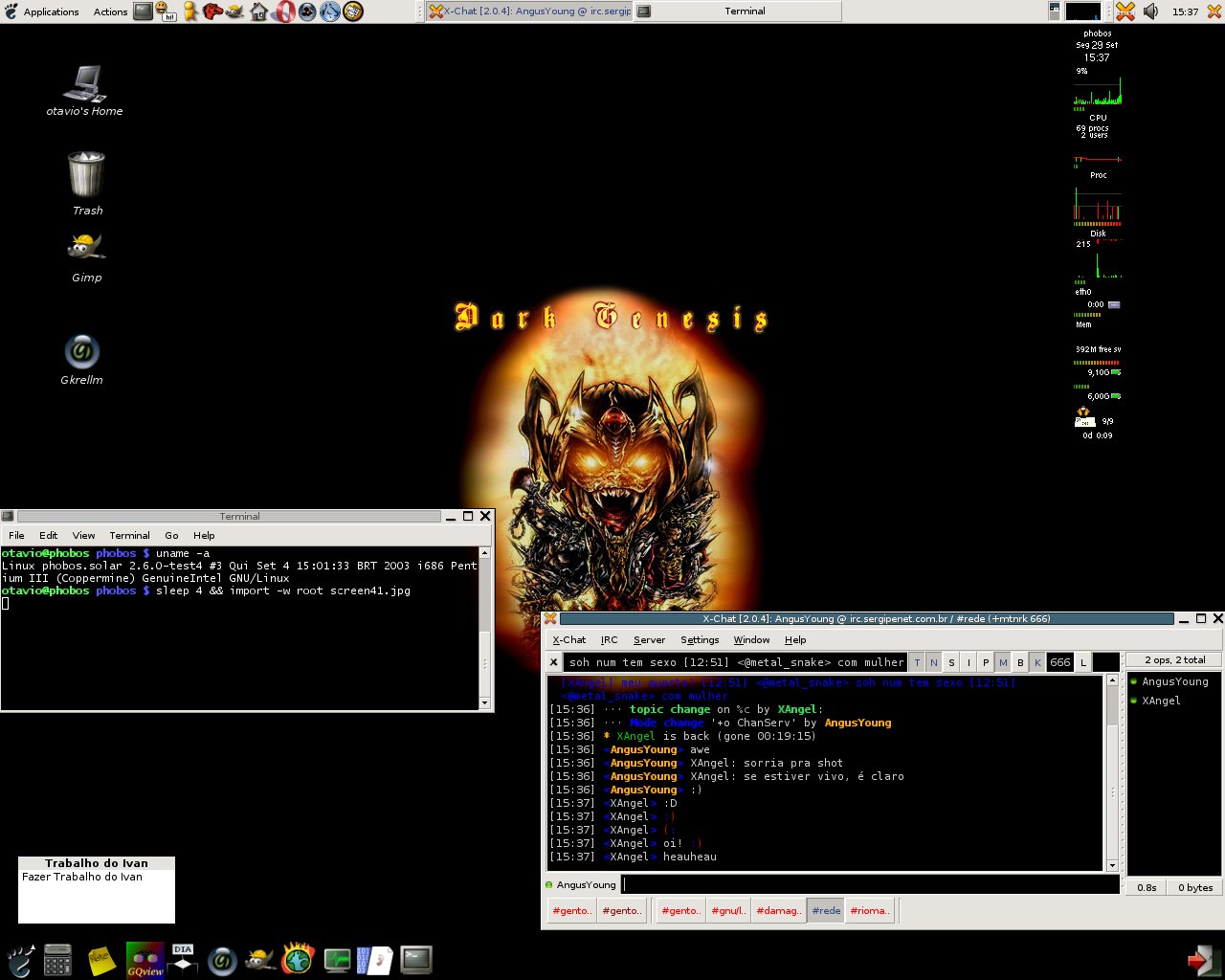Launch the smiley 'hi!' chat icon

(166, 11)
